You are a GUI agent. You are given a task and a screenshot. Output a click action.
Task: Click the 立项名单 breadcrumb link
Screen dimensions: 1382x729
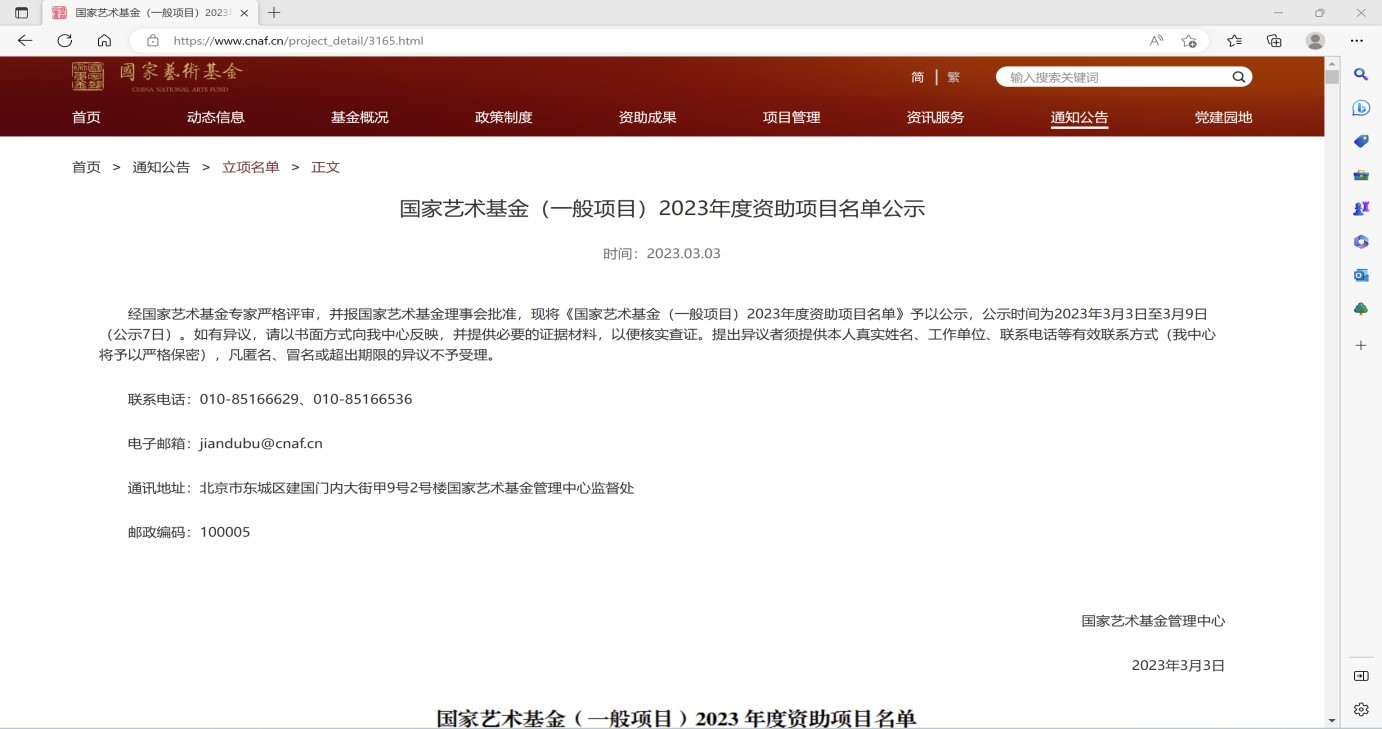[x=250, y=167]
